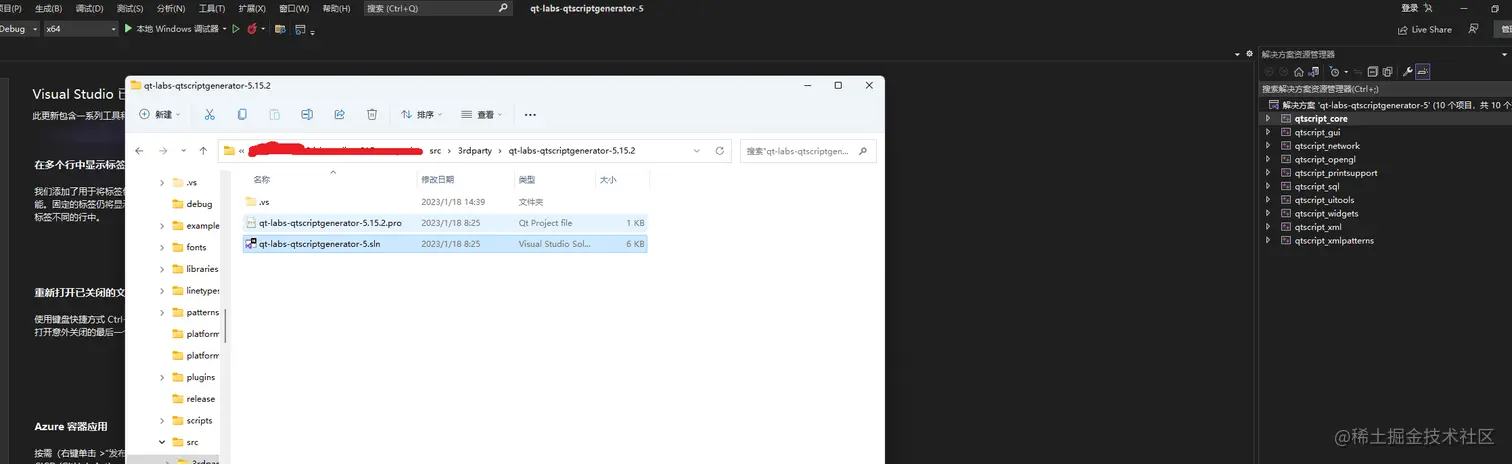
Task: Click the Cut icon in File Explorer
Action: pyautogui.click(x=209, y=115)
